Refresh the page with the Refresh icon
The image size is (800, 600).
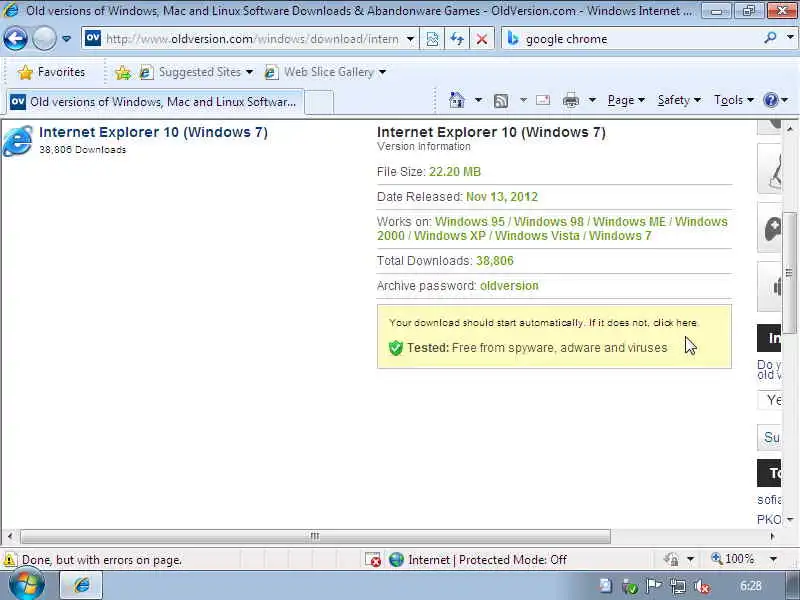point(457,39)
